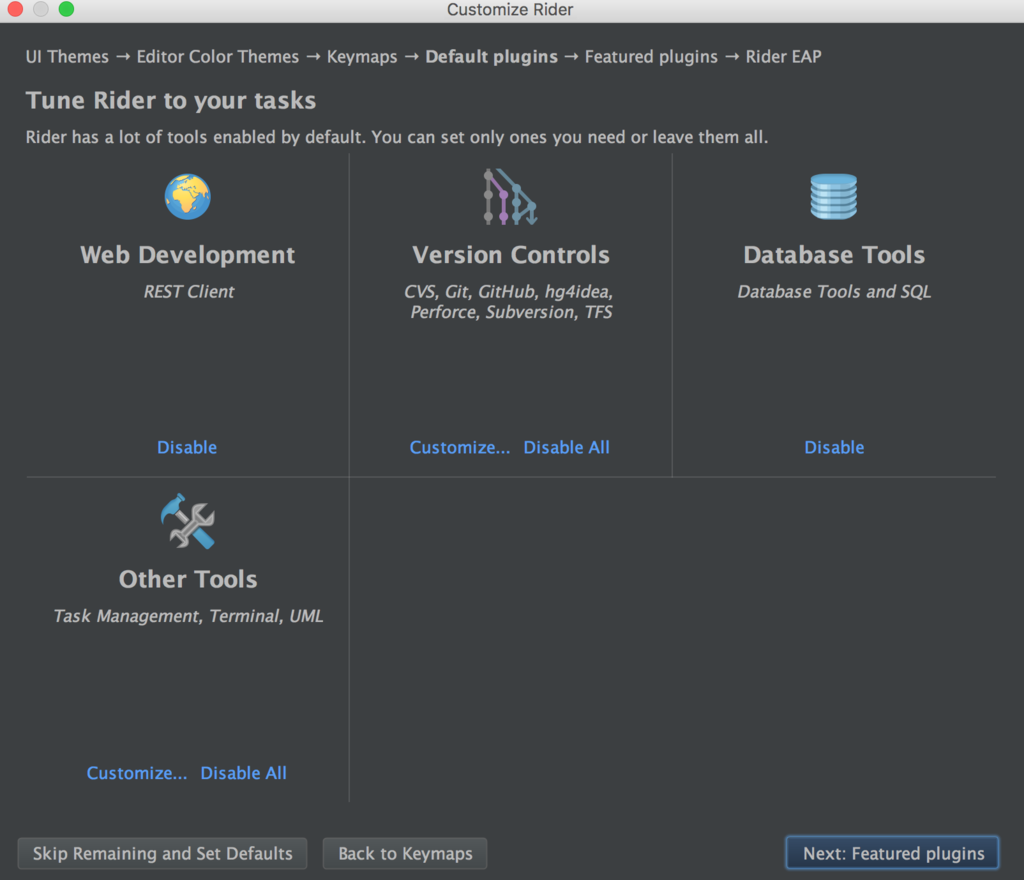Screen dimensions: 1024x880
Task: Customize the Version Controls plugins
Action: (x=460, y=447)
